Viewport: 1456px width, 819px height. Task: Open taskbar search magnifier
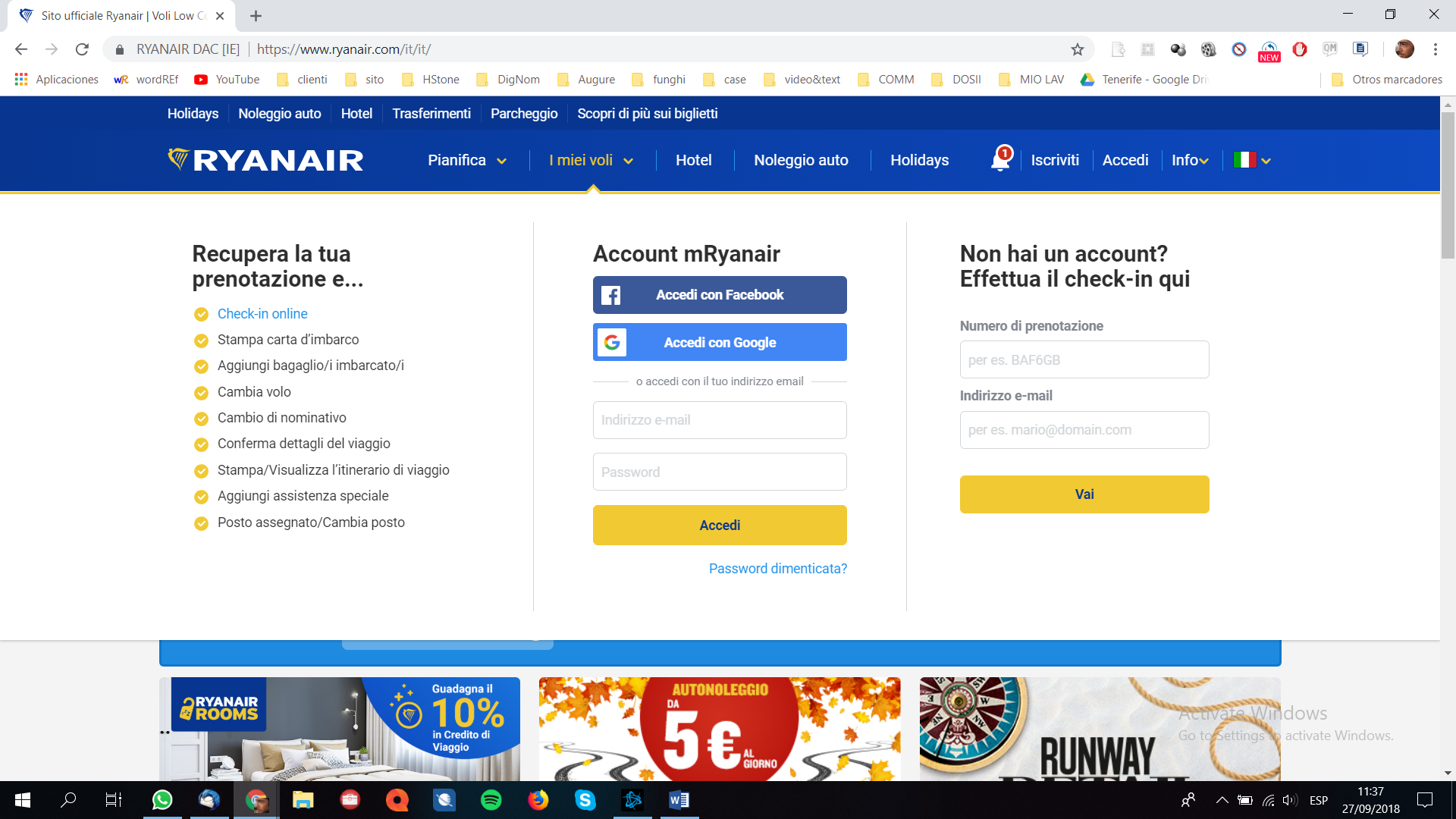tap(68, 800)
